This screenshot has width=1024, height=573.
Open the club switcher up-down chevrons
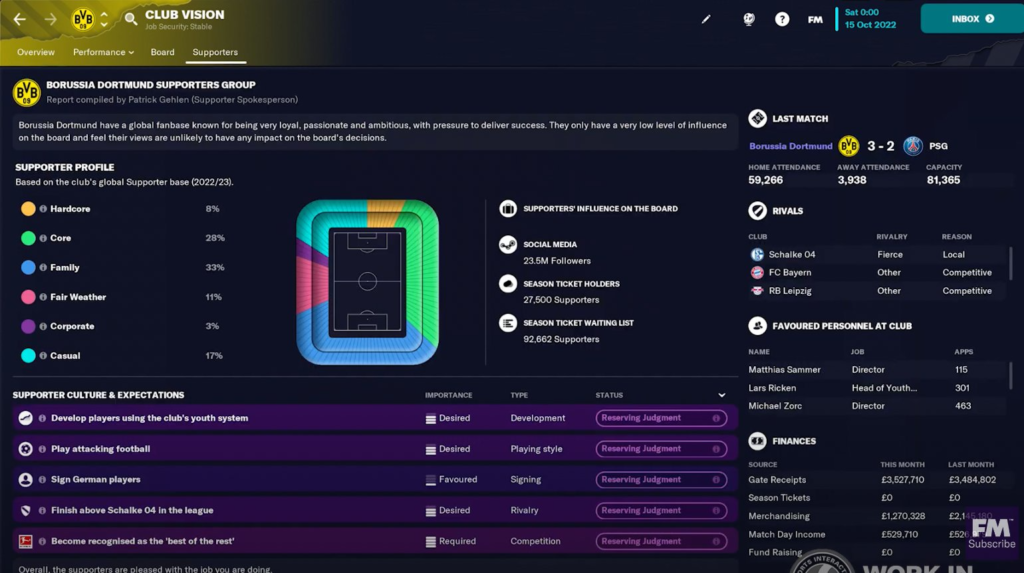pyautogui.click(x=104, y=19)
